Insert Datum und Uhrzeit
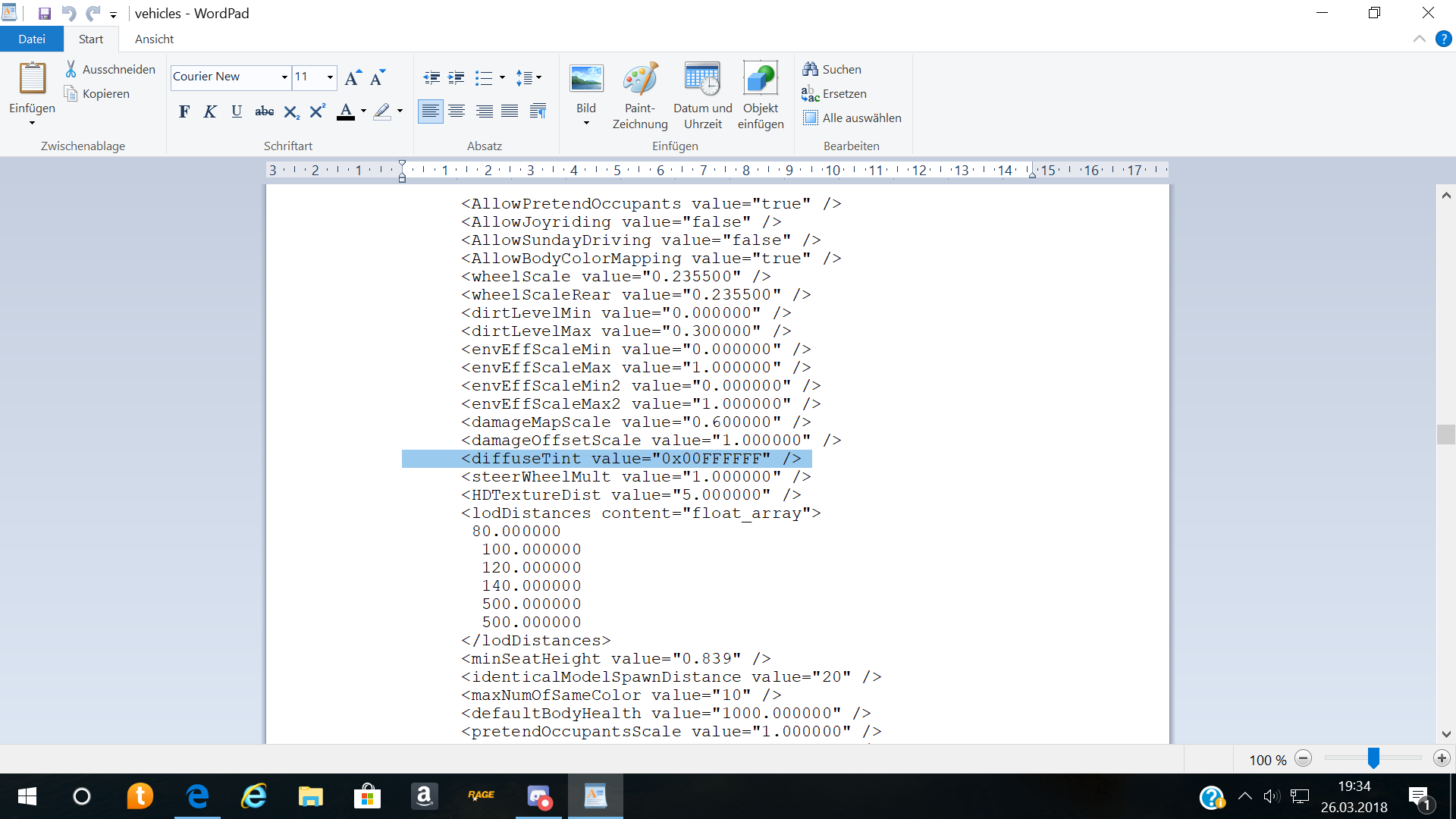Image resolution: width=1456 pixels, height=819 pixels. click(x=702, y=80)
